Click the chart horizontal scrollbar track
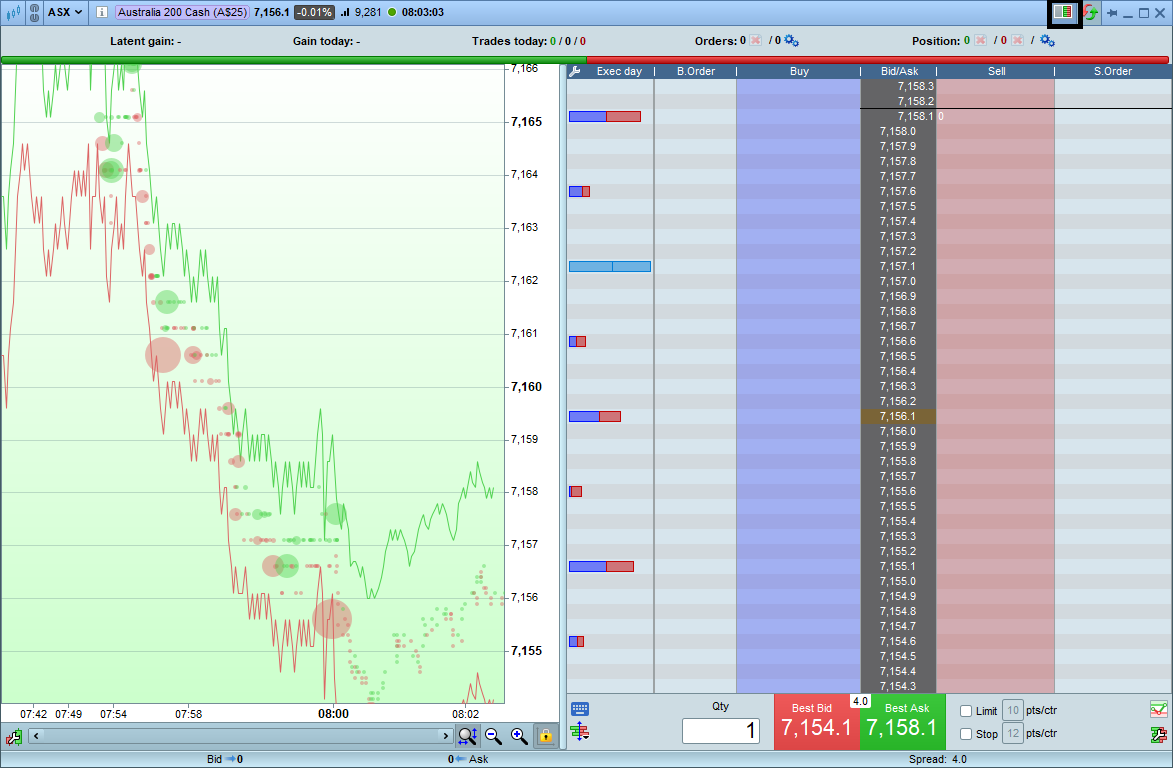 click(240, 736)
